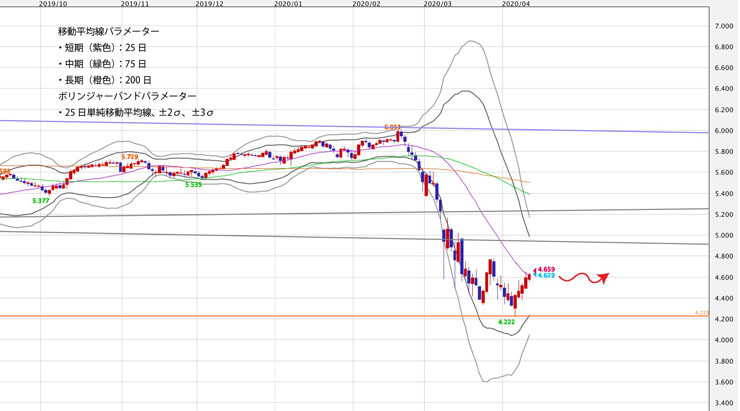Screen dimensions: 740x411
Task: Click the 7.000 price axis label
Action: point(724,26)
